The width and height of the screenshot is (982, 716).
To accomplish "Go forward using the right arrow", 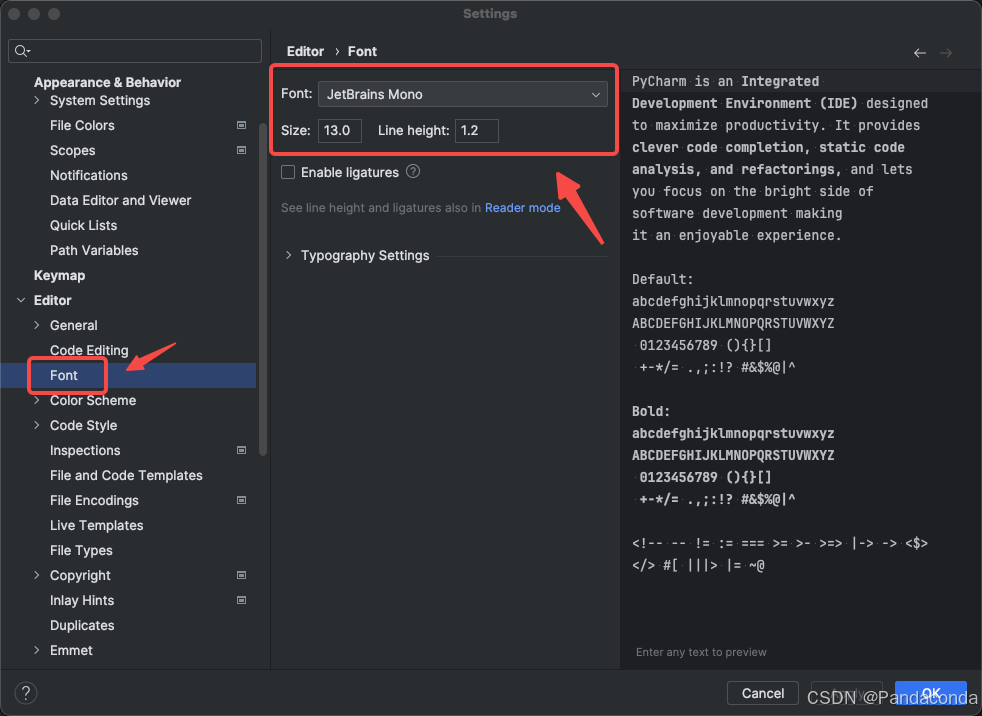I will pos(946,53).
